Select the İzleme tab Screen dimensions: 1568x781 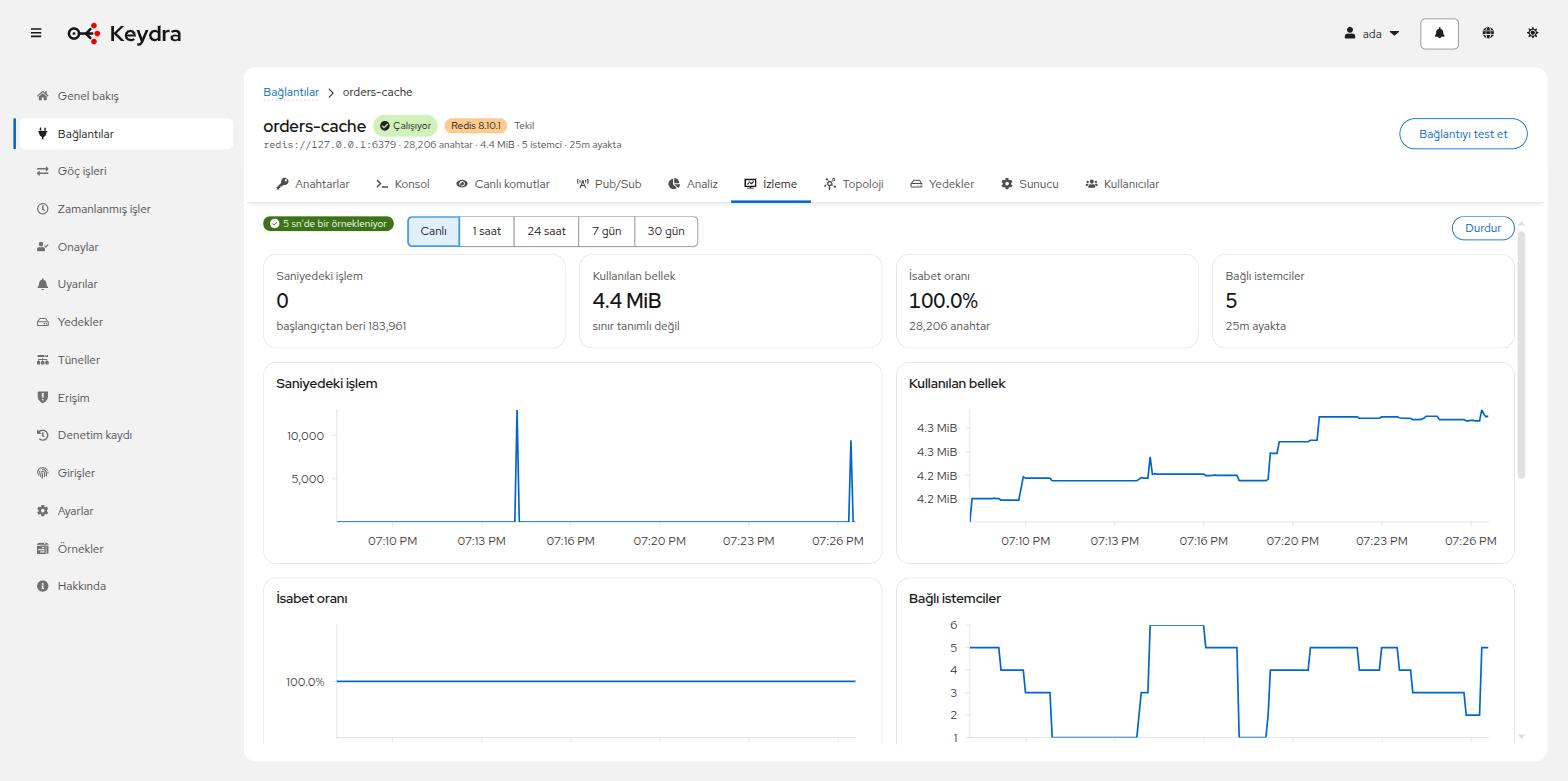coord(771,184)
